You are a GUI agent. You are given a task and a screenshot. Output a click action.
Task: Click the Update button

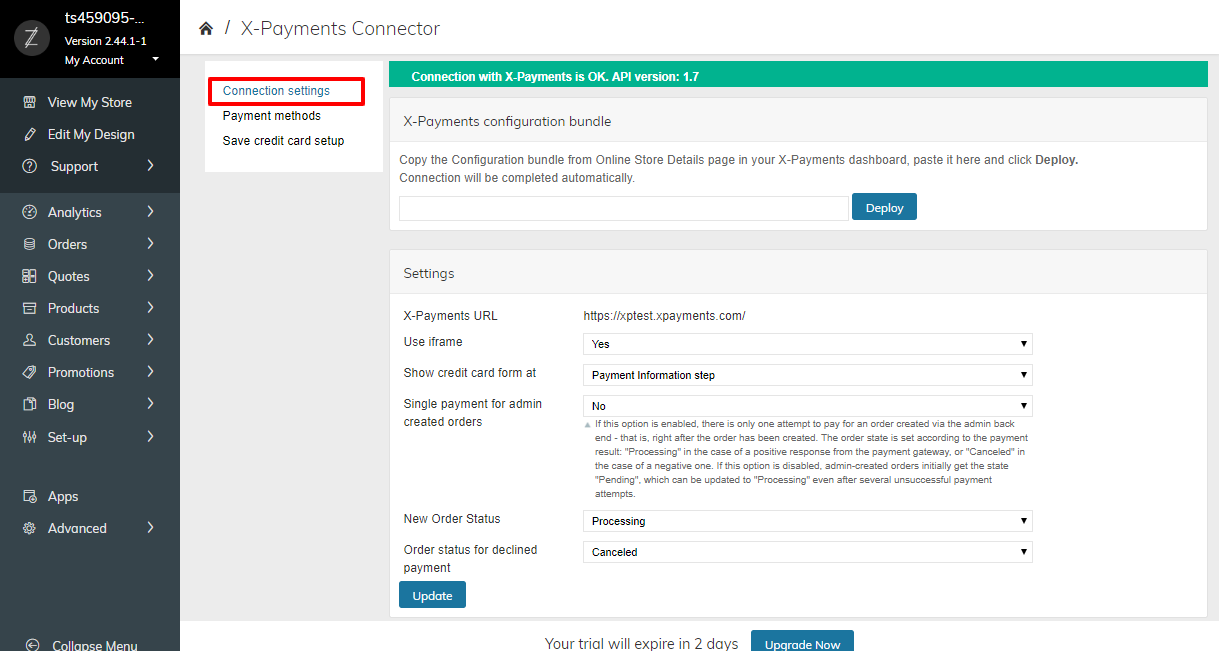(432, 595)
